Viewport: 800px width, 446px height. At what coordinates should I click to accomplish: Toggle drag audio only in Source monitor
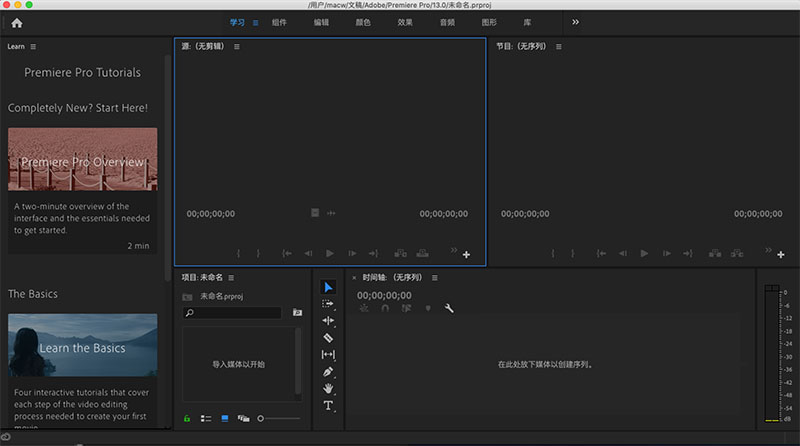click(331, 213)
